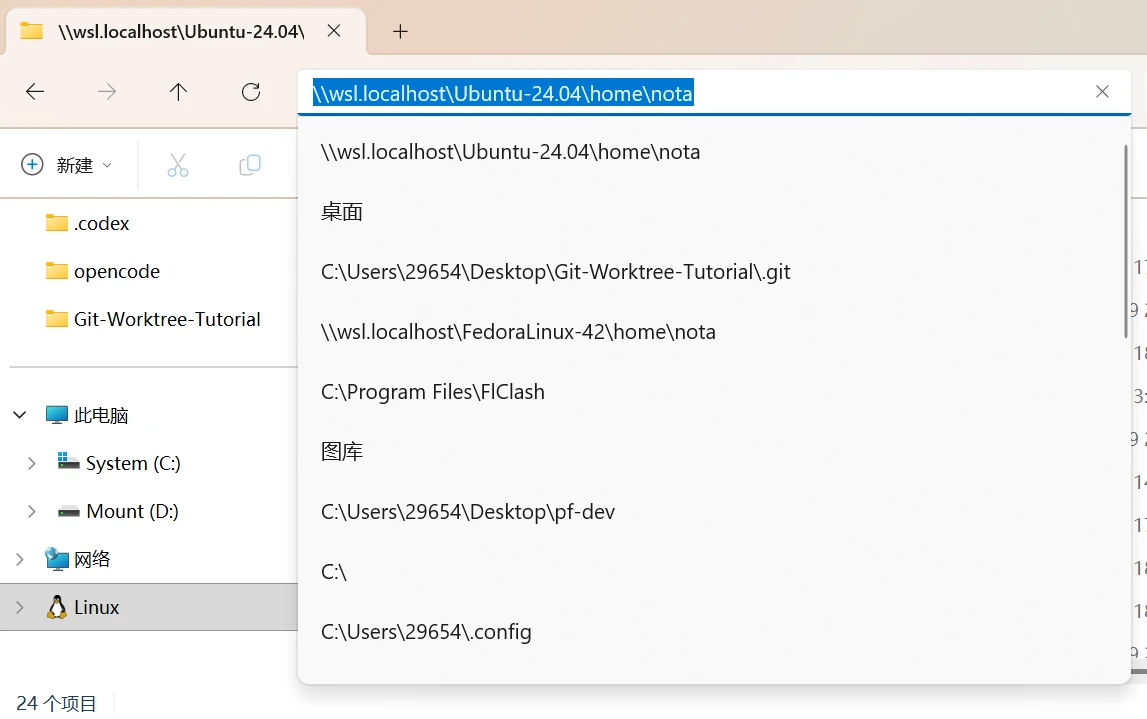This screenshot has width=1147, height=719.
Task: Open the 新建 dropdown menu
Action: click(x=67, y=165)
